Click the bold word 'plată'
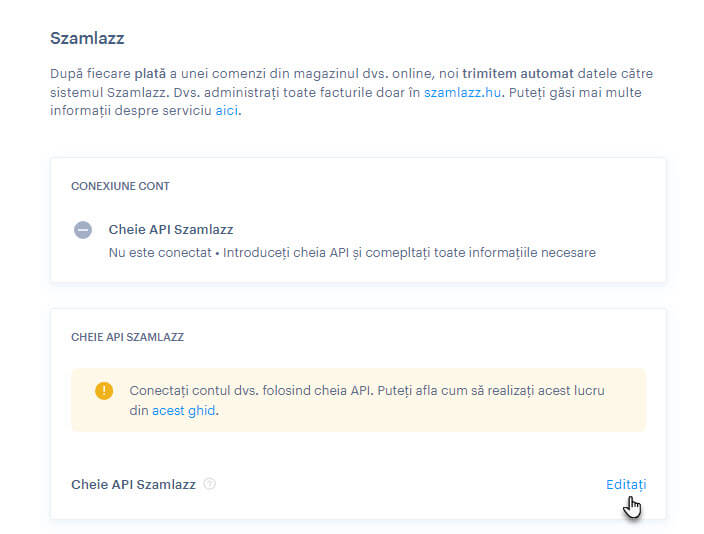The image size is (704, 534). click(x=150, y=74)
